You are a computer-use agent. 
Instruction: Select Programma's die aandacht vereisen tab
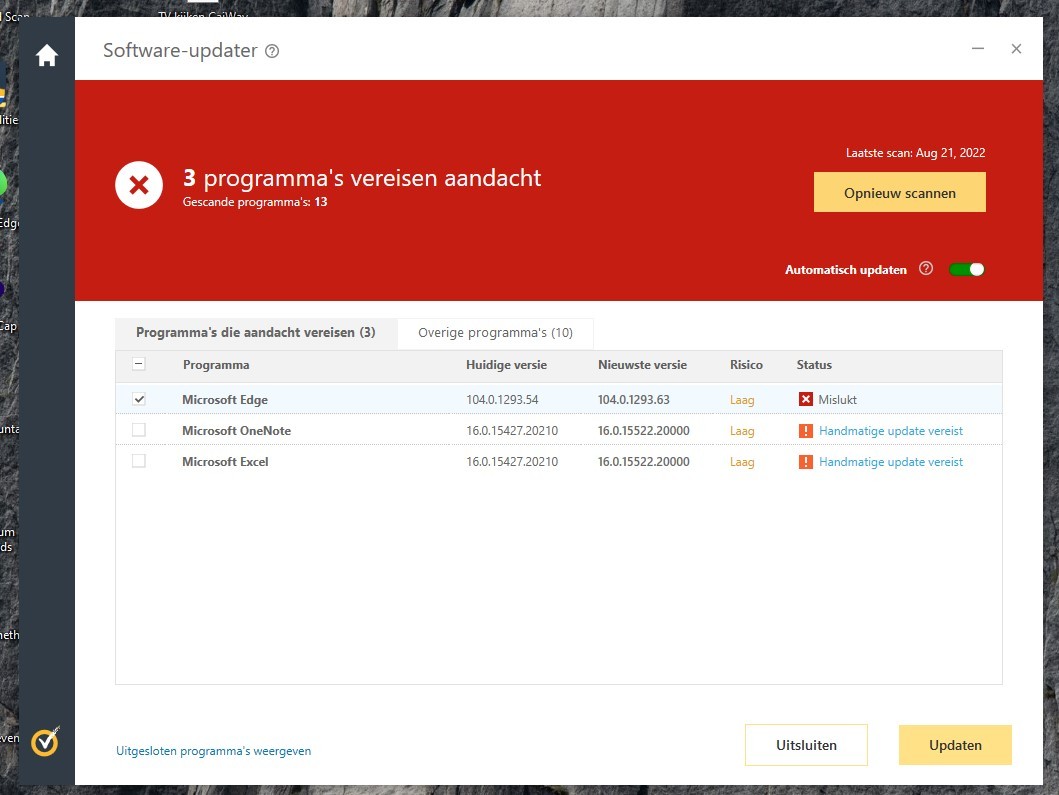tap(256, 333)
